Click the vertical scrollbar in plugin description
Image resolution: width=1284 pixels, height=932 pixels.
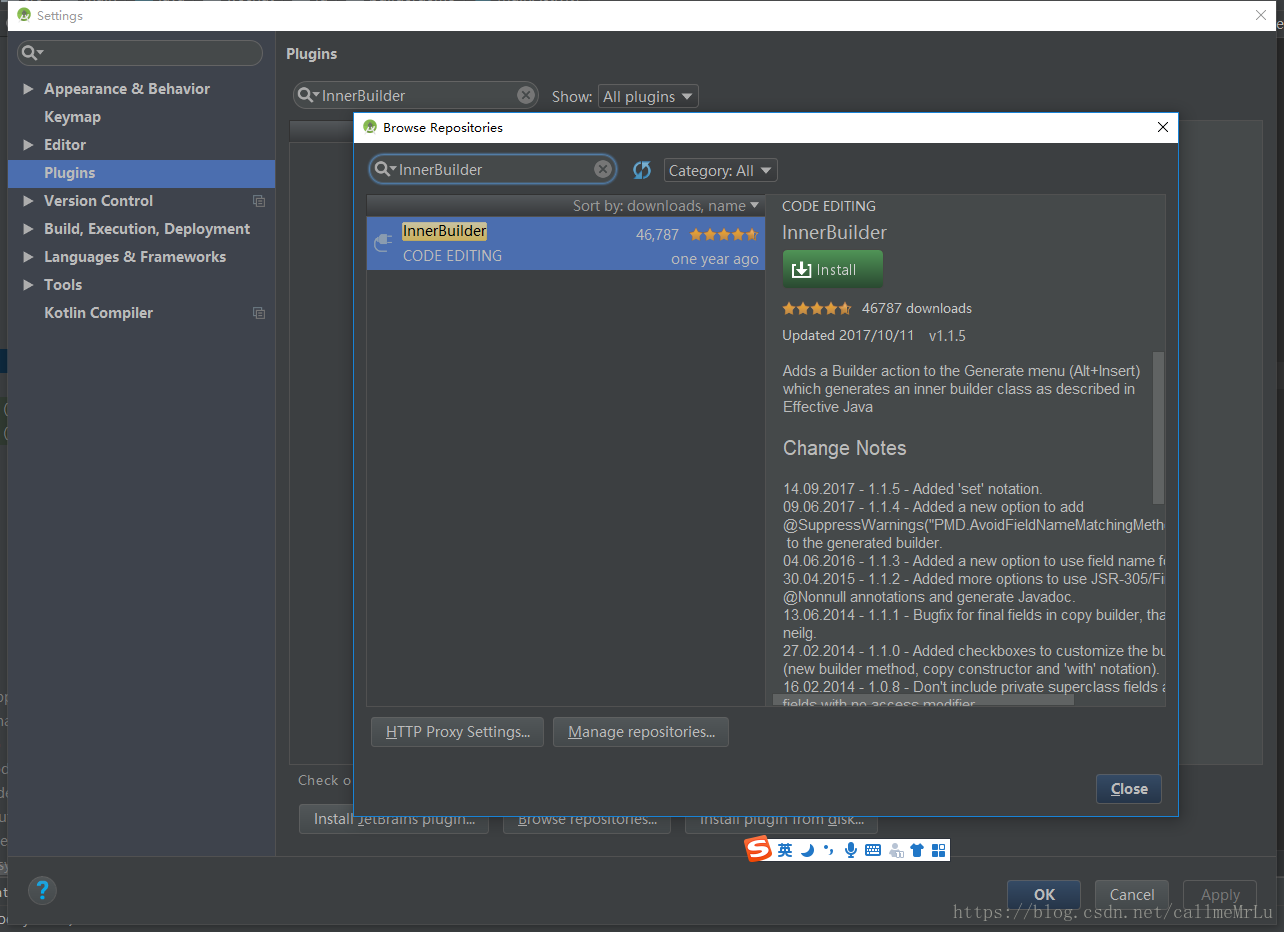click(x=1158, y=427)
